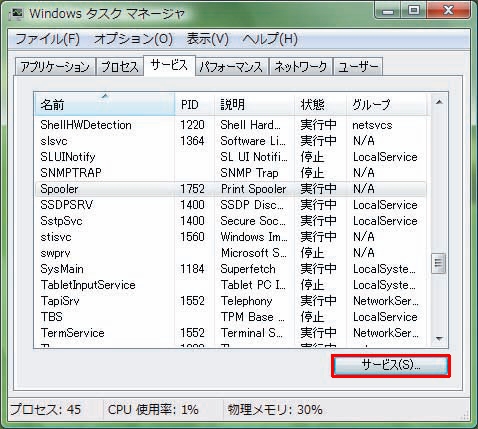Click the Print Spooler description
Image resolution: width=478 pixels, height=429 pixels.
click(253, 189)
